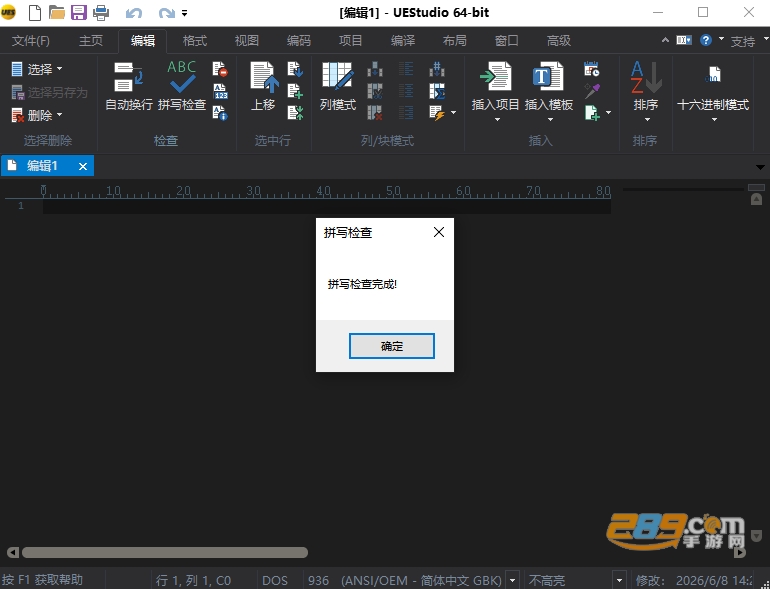Screen dimensions: 770x589
Task: Click the column sum sigma icon
Action: point(437,91)
